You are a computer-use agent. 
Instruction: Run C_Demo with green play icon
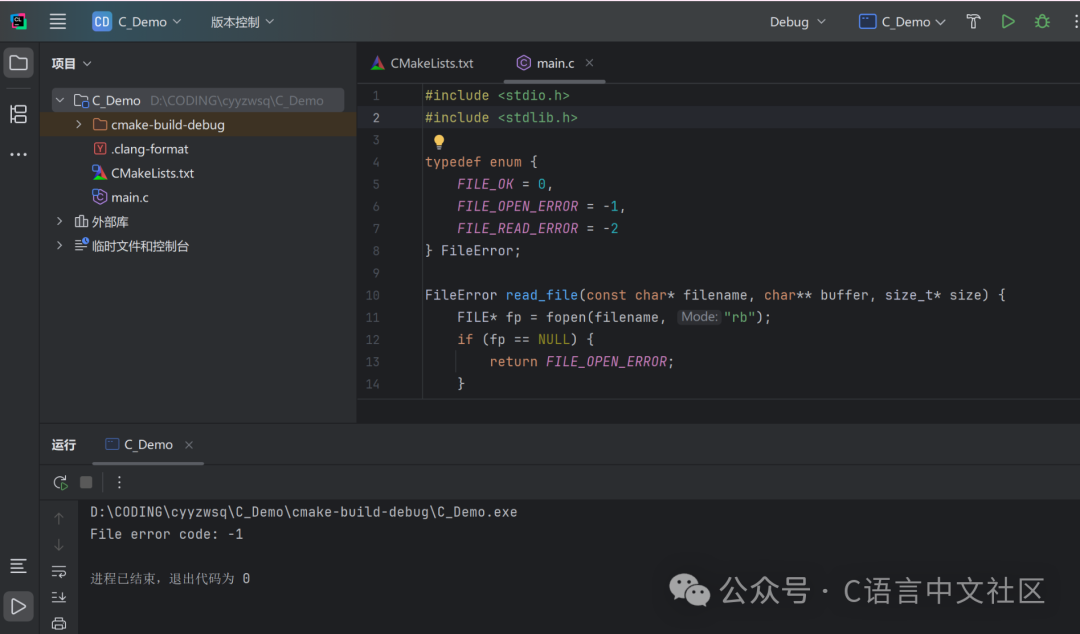(1008, 21)
